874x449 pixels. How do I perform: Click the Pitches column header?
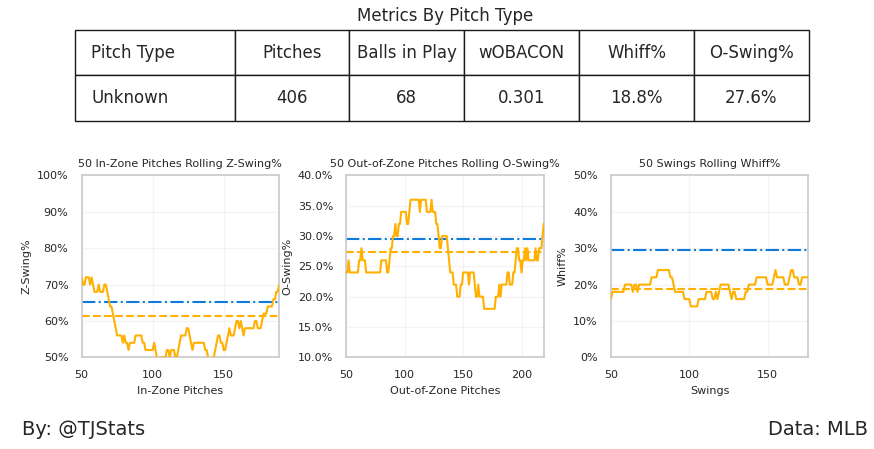[292, 53]
